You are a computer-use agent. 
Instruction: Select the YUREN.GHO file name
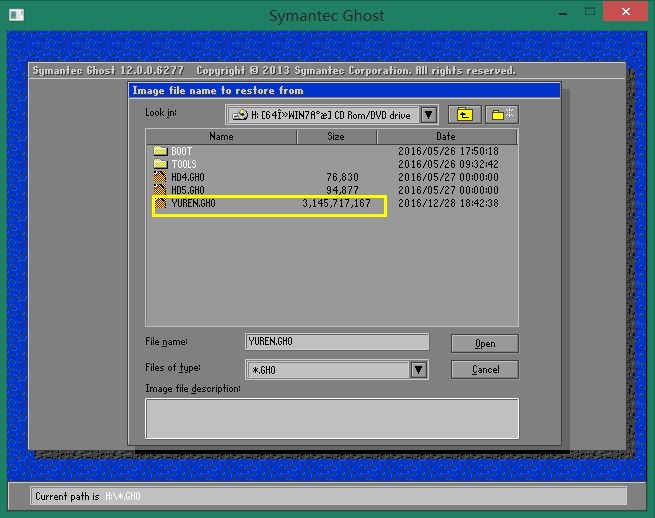tap(193, 203)
